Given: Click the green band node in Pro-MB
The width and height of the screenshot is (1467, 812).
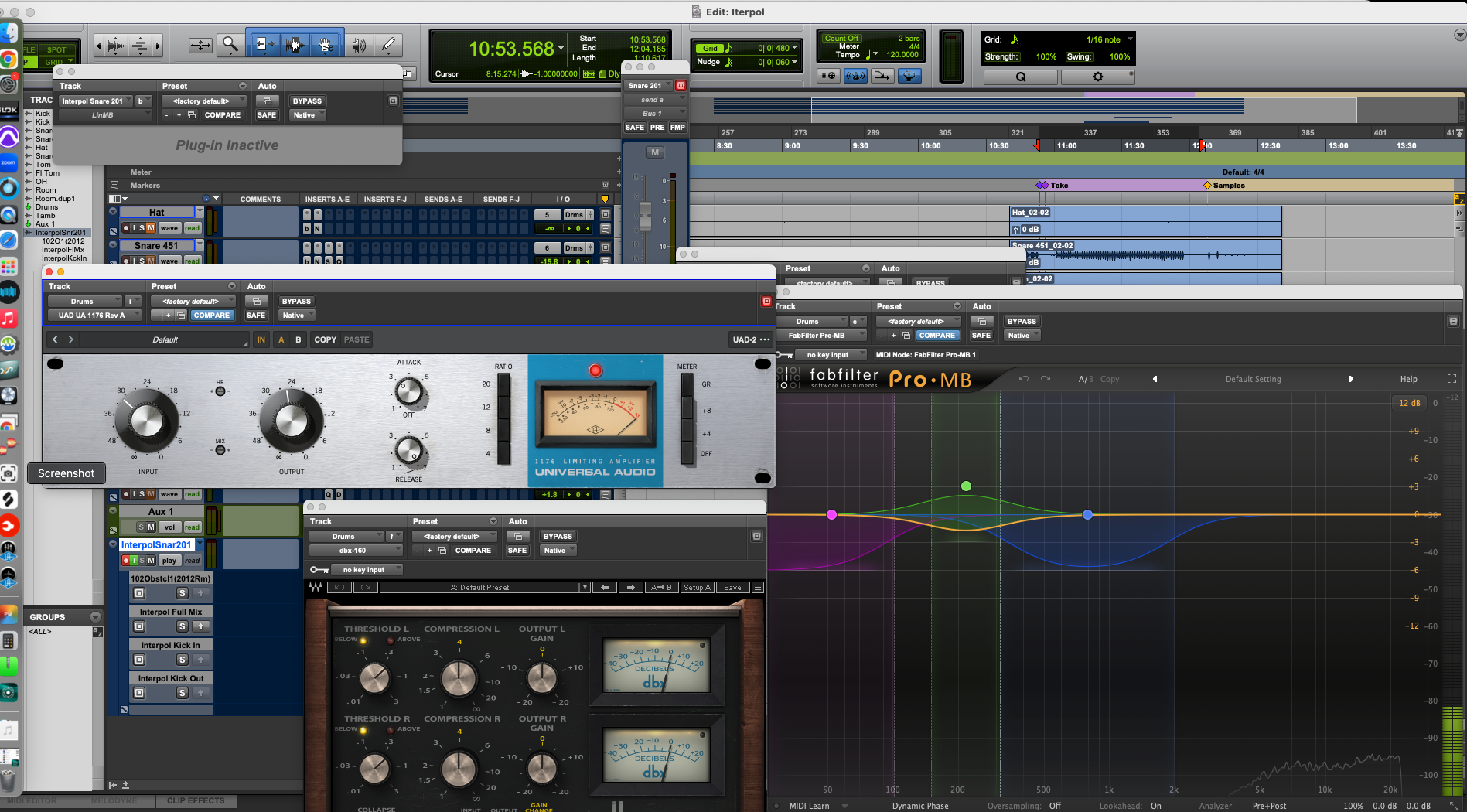Looking at the screenshot, I should point(966,486).
